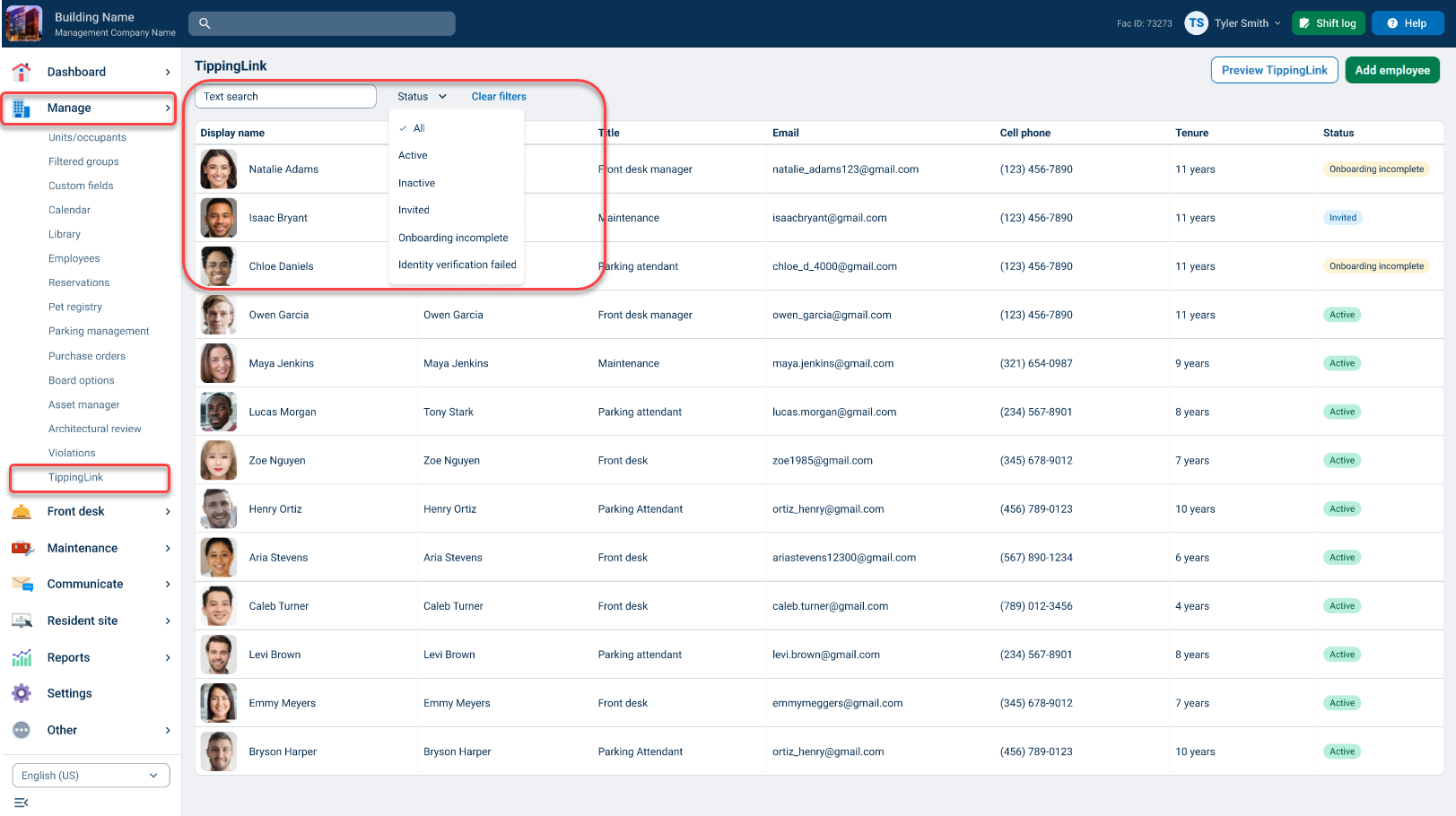
Task: Click Clear filters link
Action: point(499,96)
